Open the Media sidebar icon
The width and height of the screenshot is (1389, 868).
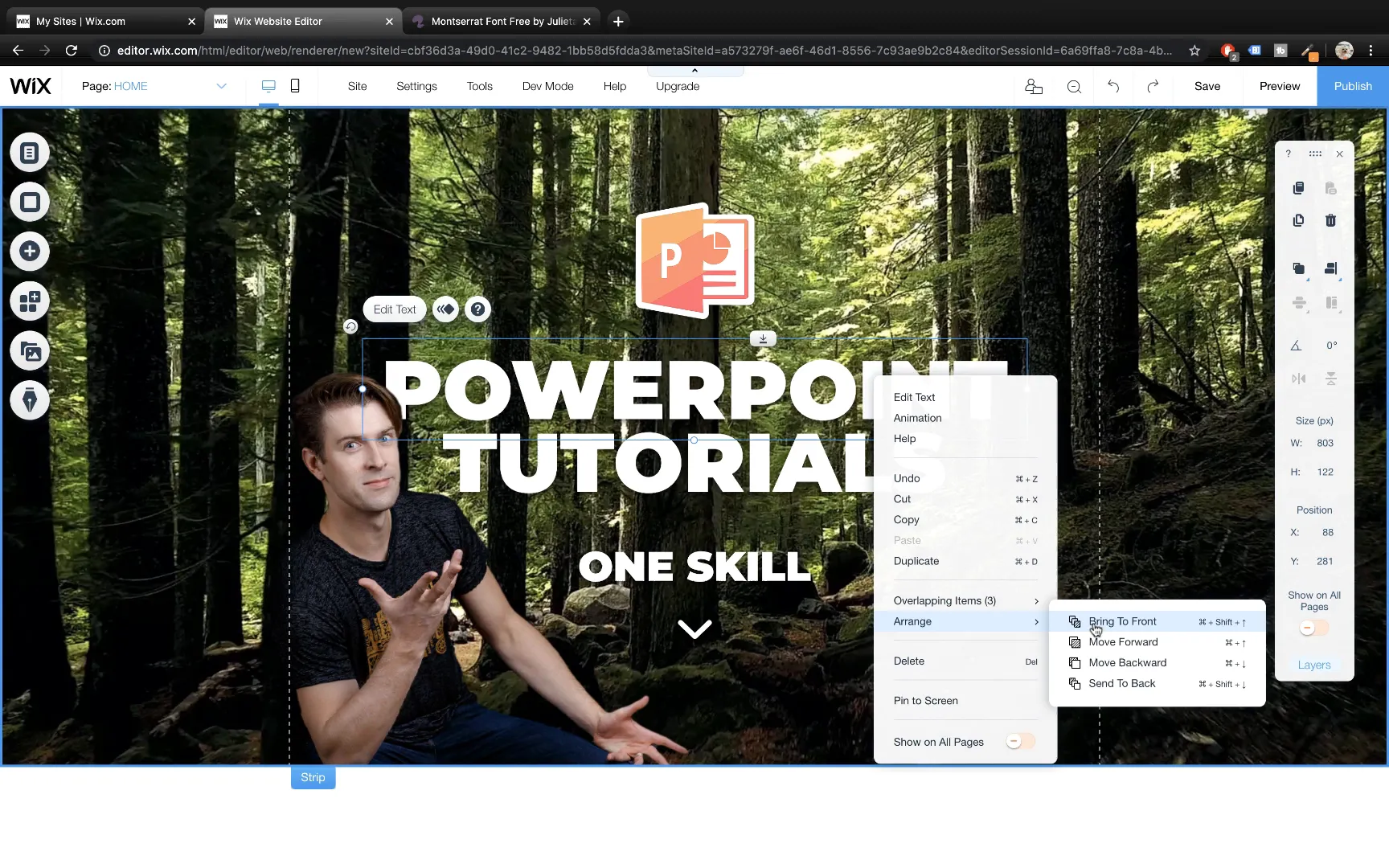point(30,351)
